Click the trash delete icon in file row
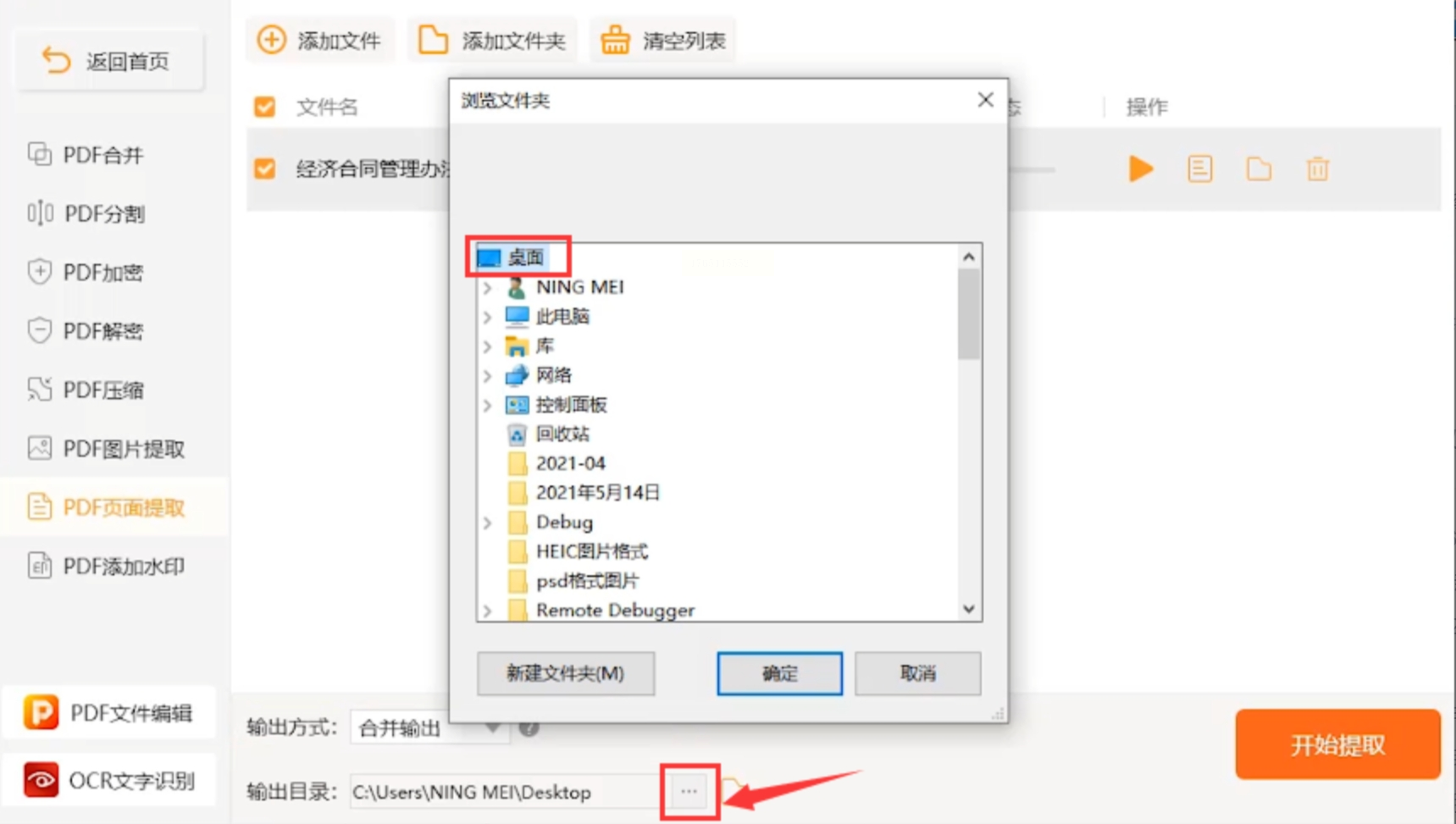This screenshot has height=824, width=1456. [x=1317, y=169]
